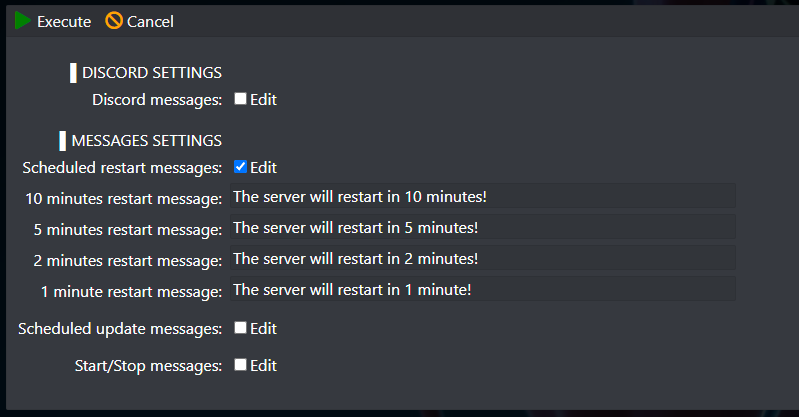This screenshot has width=799, height=417.
Task: Click the Edit label beside Discord messages
Action: [x=263, y=99]
